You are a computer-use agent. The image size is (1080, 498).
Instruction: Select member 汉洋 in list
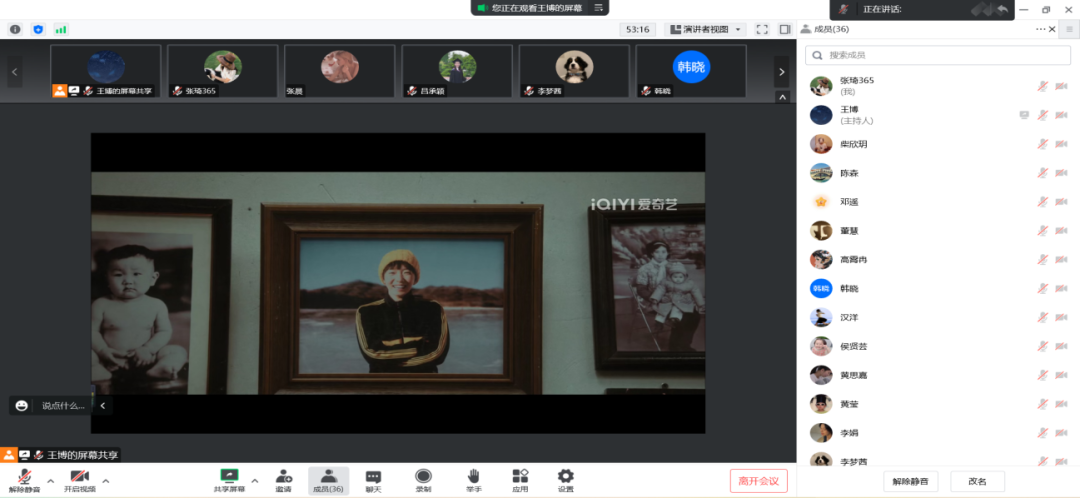click(x=938, y=318)
